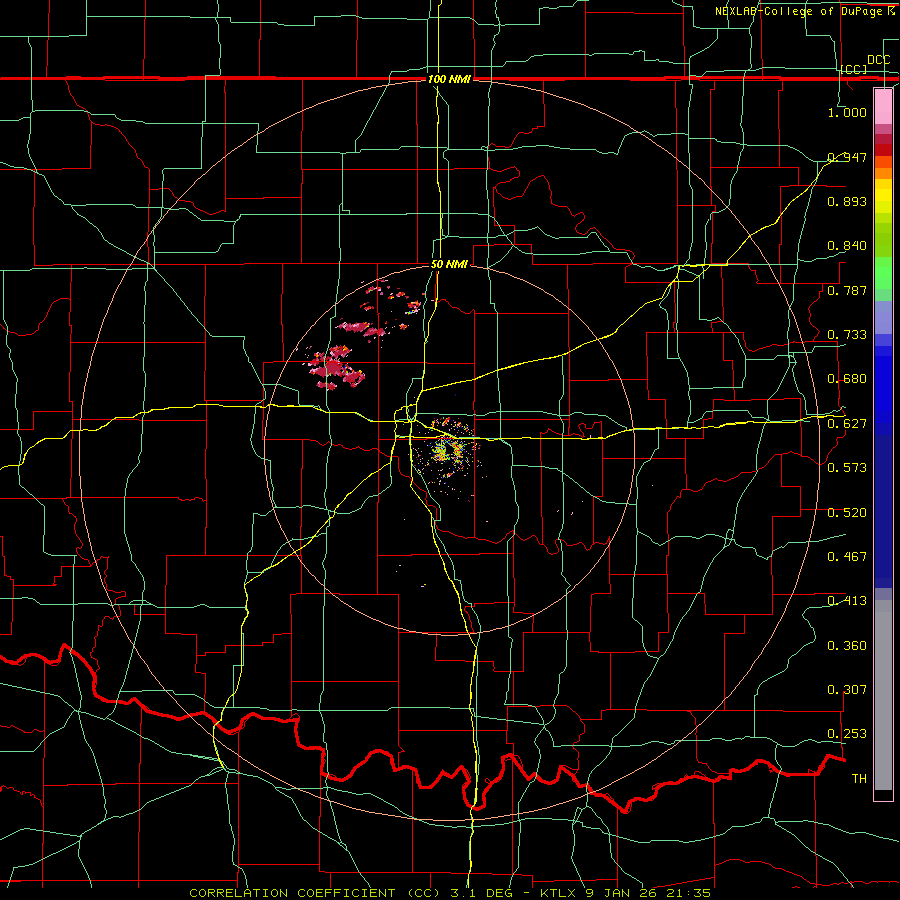Select the 0.573 legend value
The height and width of the screenshot is (900, 900).
coord(847,468)
